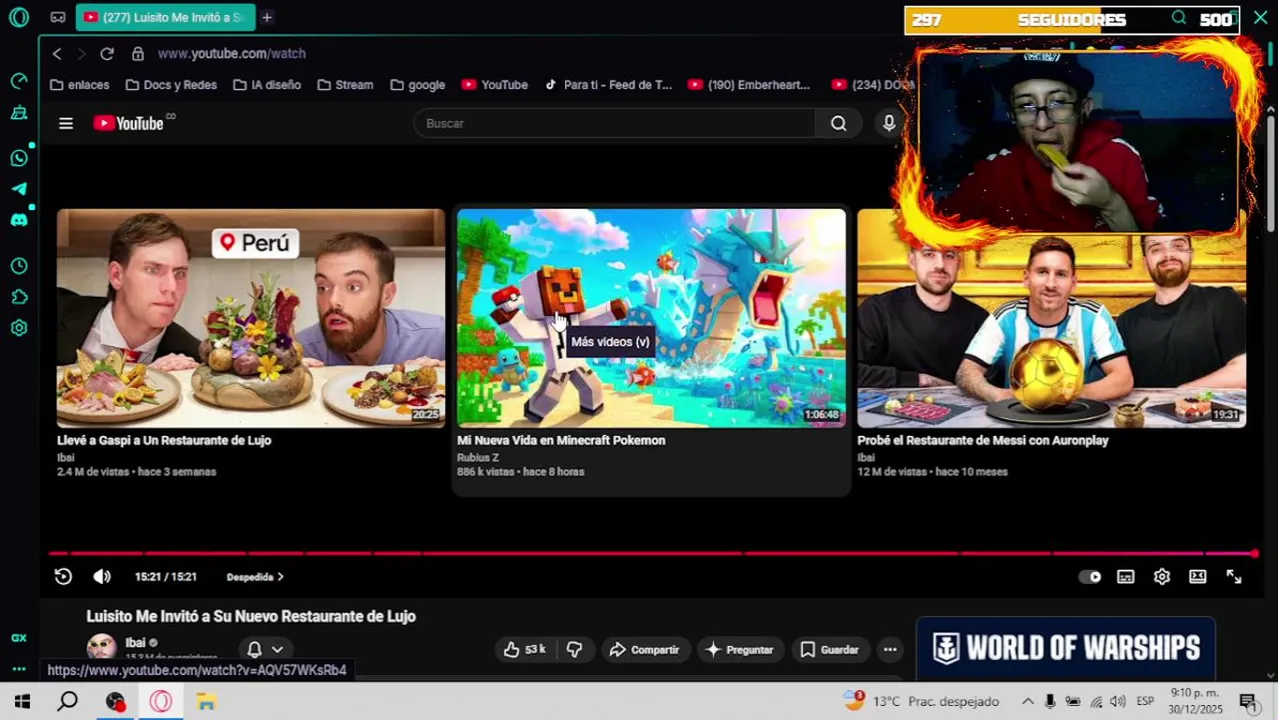This screenshot has width=1278, height=720.
Task: Switch to theater mode
Action: click(x=1197, y=577)
